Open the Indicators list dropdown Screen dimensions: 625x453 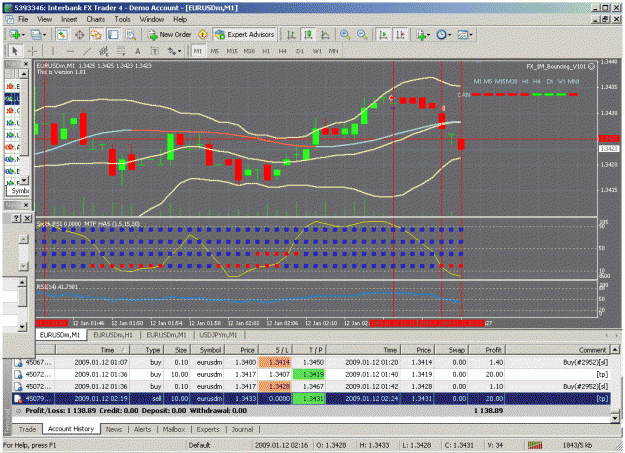423,35
